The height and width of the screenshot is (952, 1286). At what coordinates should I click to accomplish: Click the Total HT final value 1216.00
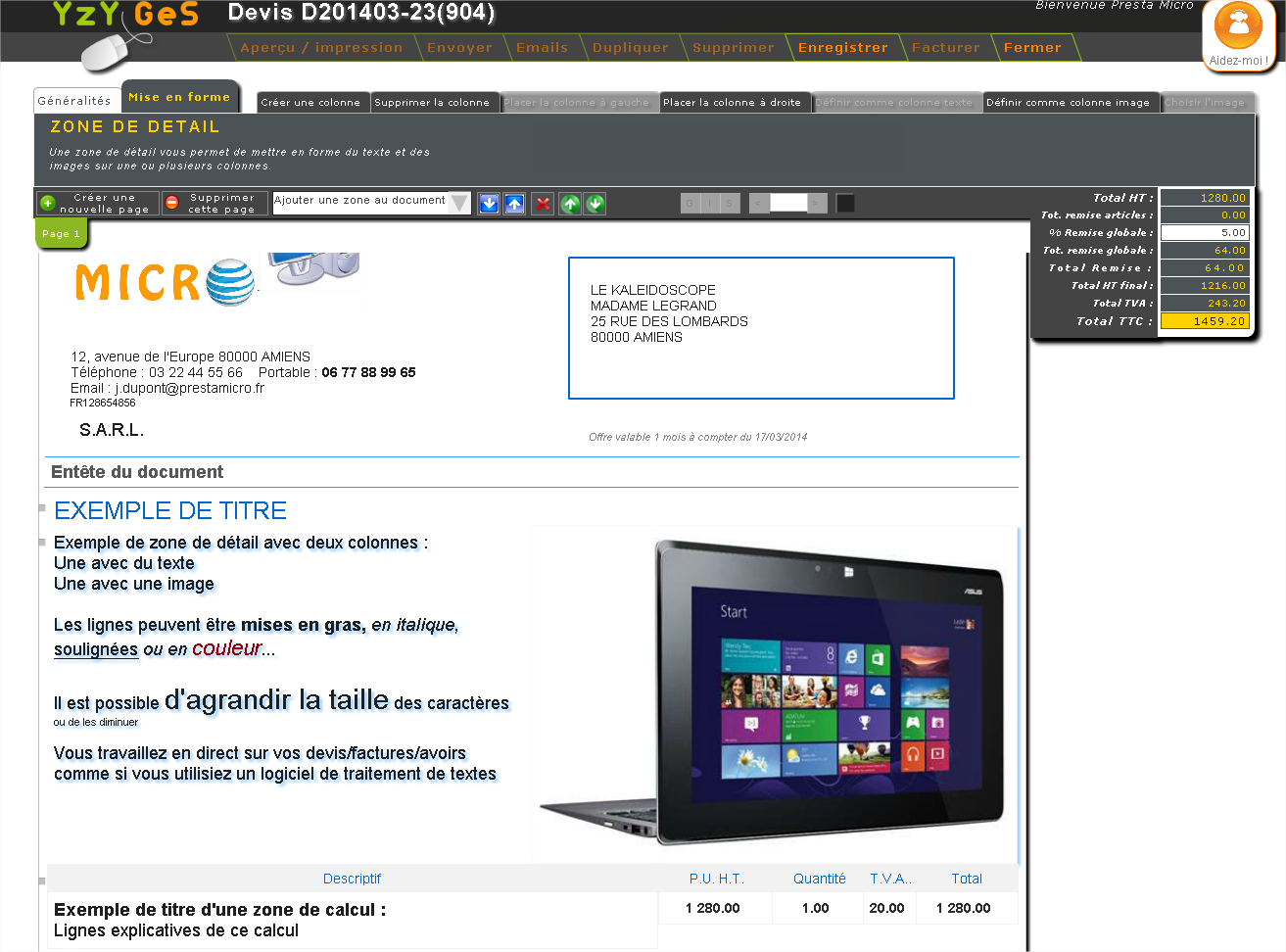click(x=1205, y=286)
